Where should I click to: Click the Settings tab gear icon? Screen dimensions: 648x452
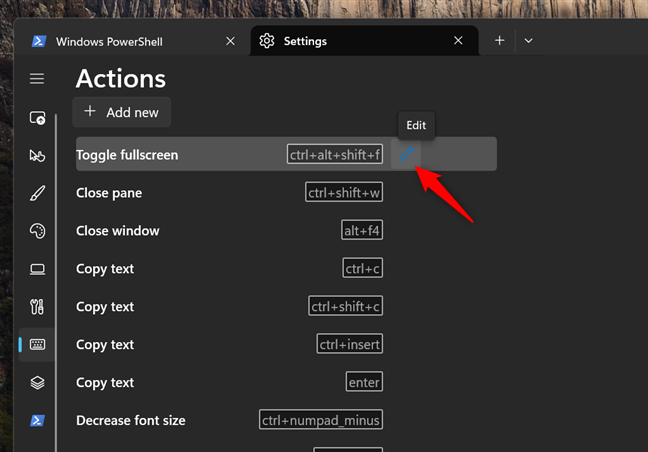tap(267, 41)
